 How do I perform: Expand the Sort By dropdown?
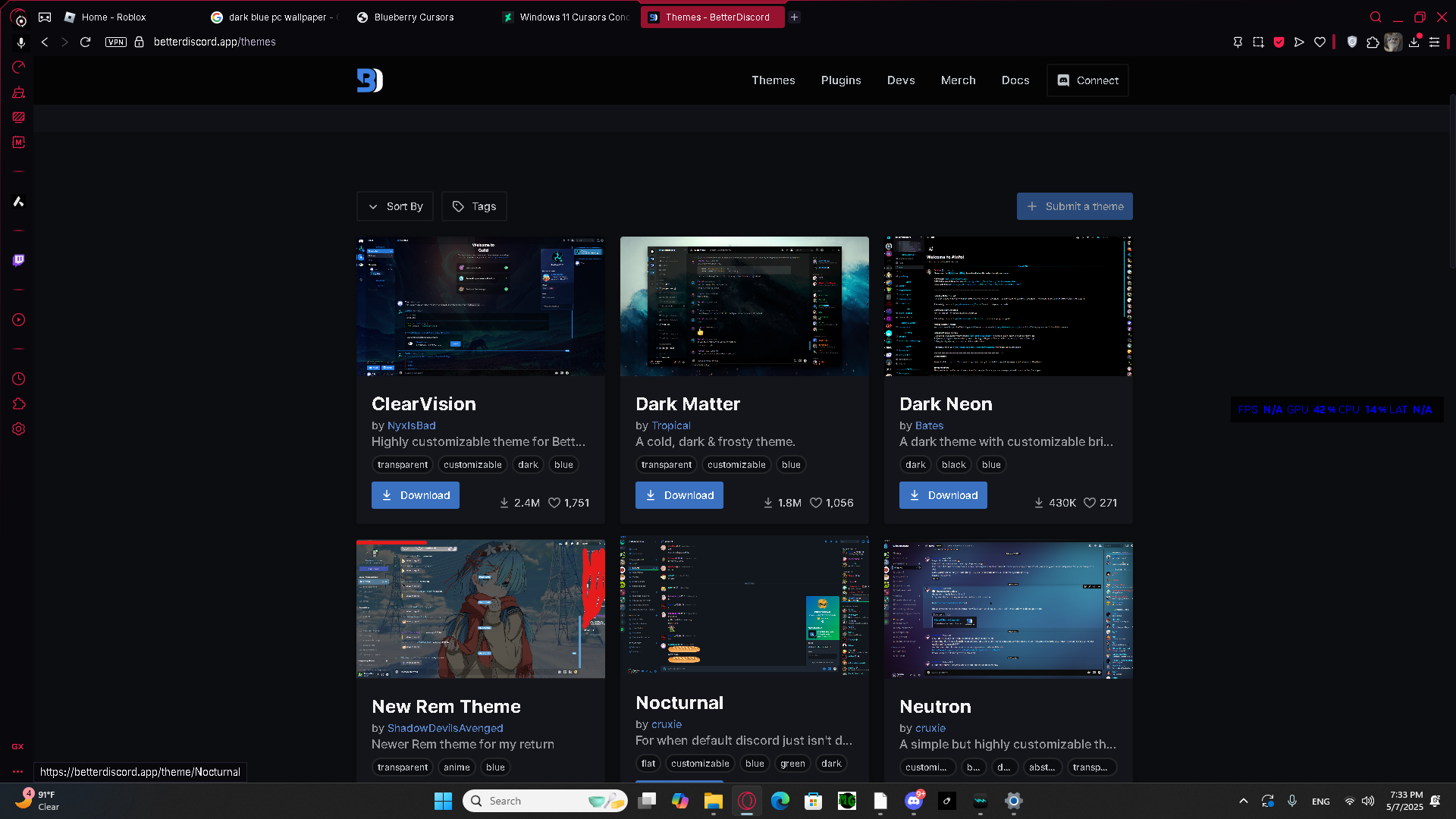(x=395, y=206)
